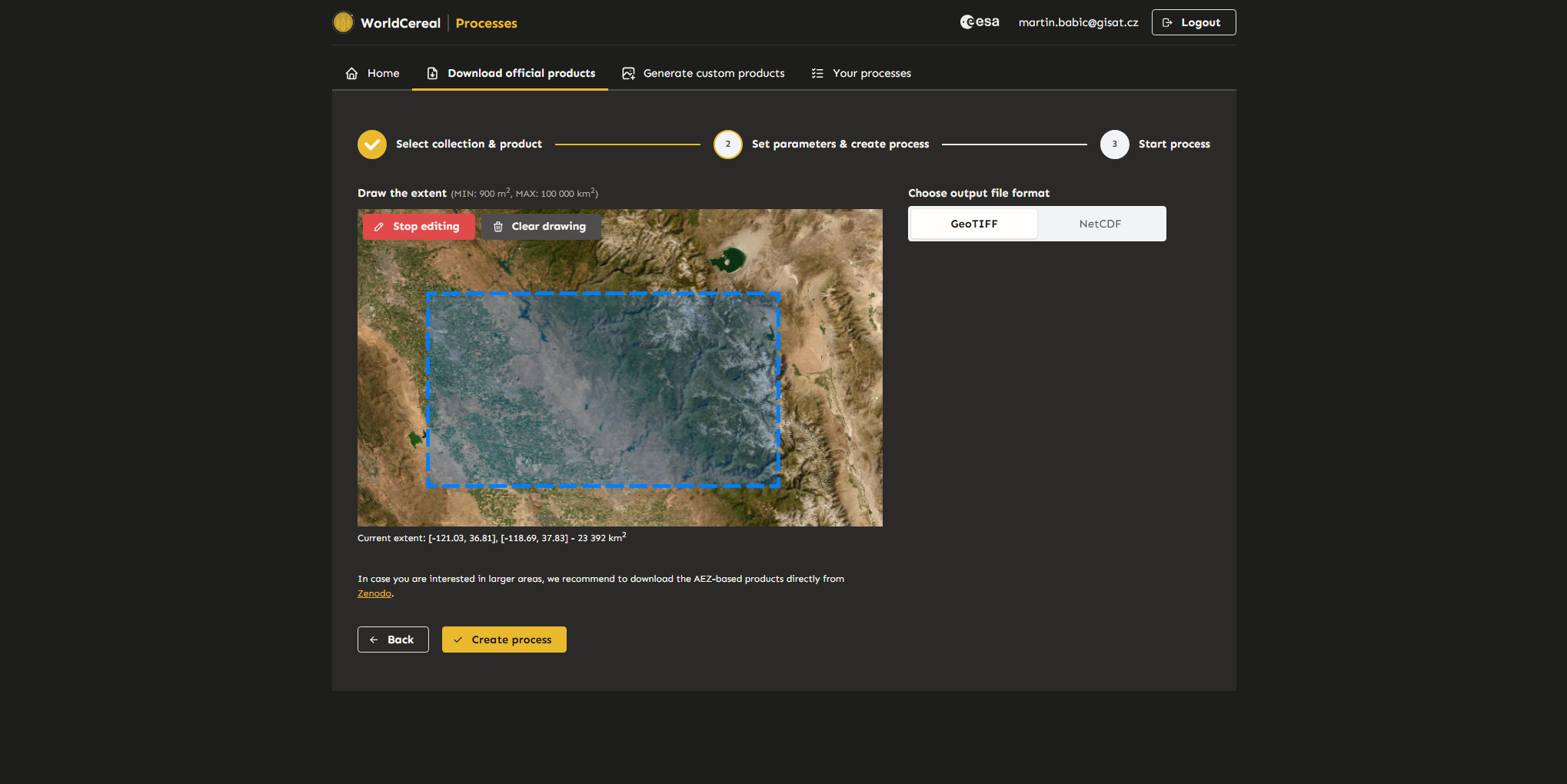Screen dimensions: 1567x784
Task: Select GeoTIFF output format
Action: tap(974, 224)
